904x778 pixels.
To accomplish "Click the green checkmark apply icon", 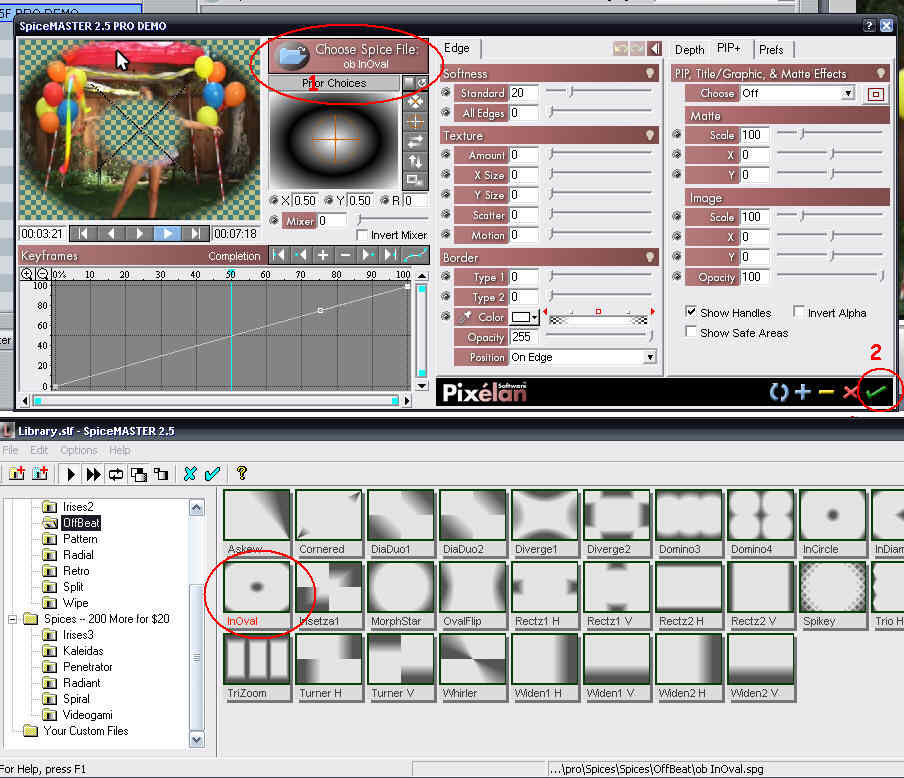I will coord(876,392).
